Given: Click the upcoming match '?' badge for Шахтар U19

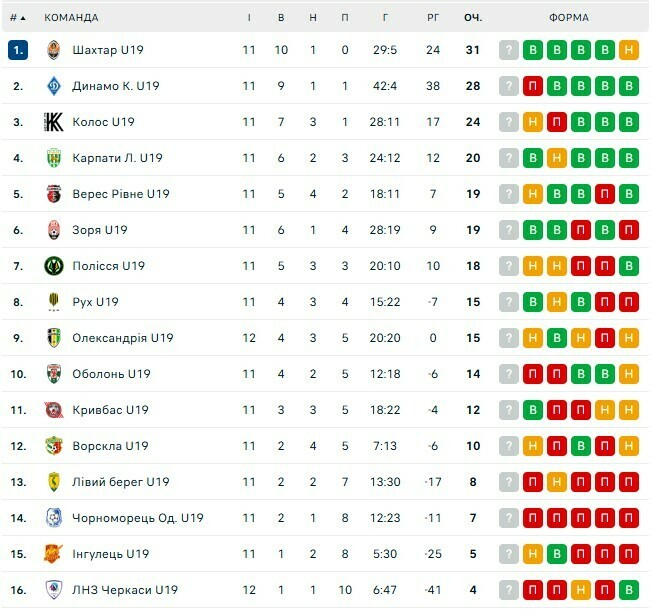Looking at the screenshot, I should pyautogui.click(x=509, y=50).
